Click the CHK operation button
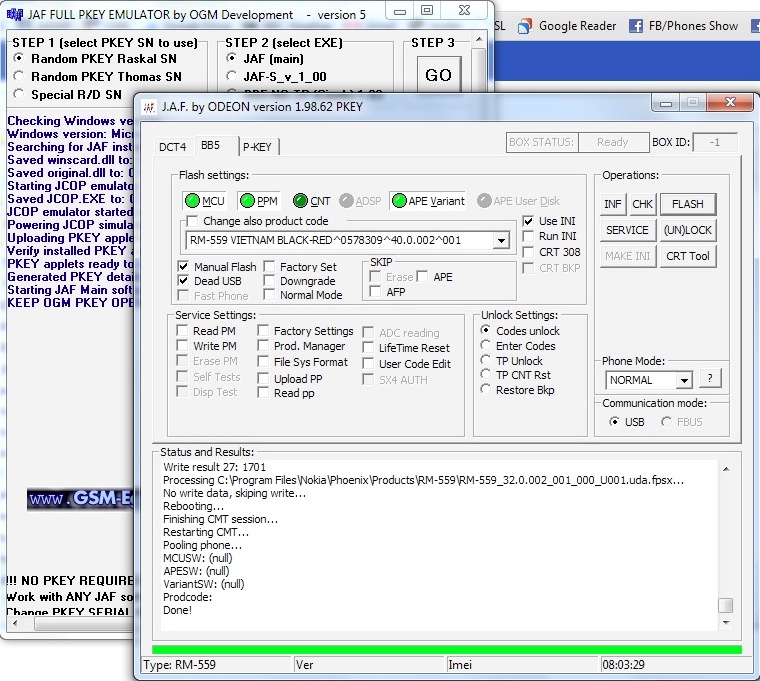 pos(643,204)
